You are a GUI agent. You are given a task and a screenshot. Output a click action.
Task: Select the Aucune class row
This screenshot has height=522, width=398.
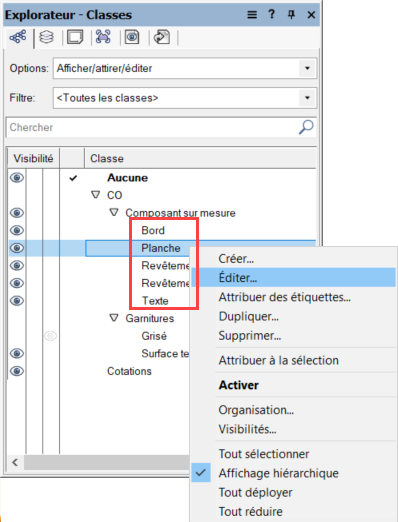[127, 178]
